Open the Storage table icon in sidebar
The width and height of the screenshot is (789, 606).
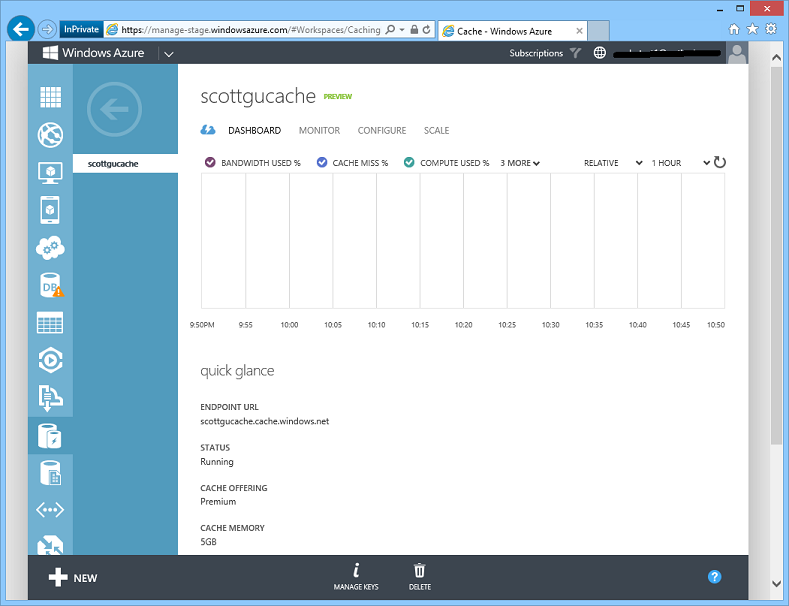click(x=50, y=323)
